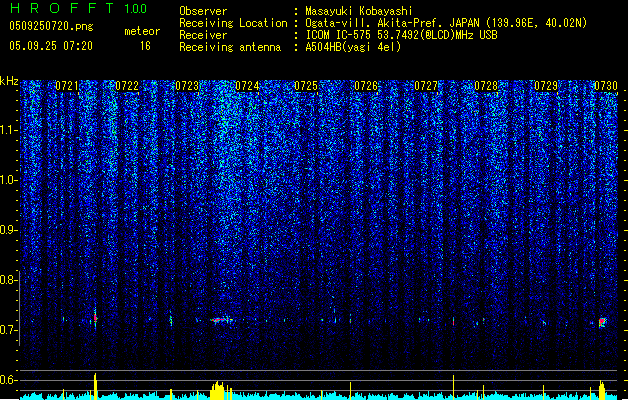Click the yellow power block below 0730
This screenshot has height=400, width=629.
point(602,390)
